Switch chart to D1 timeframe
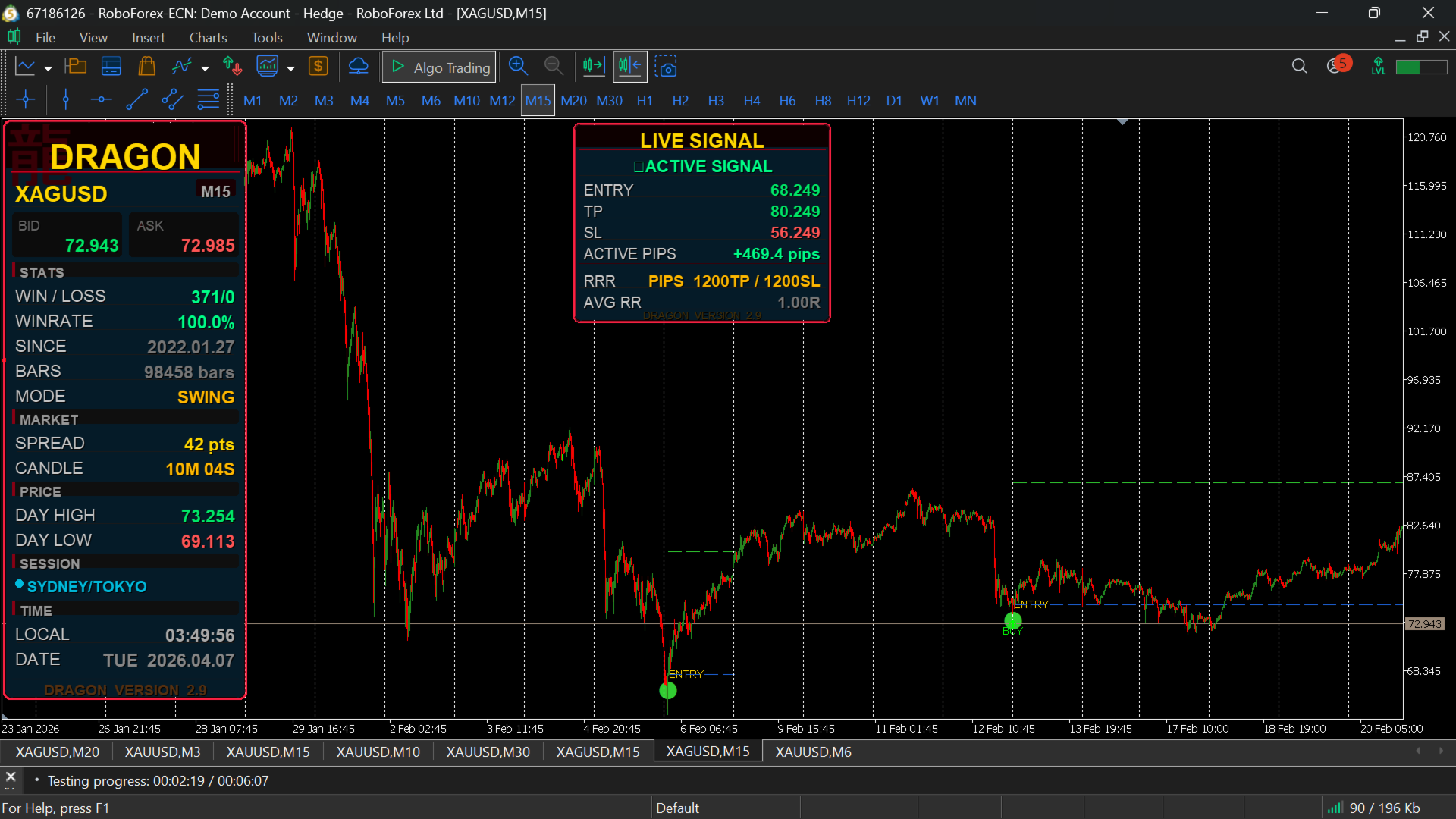The image size is (1456, 819). [894, 100]
